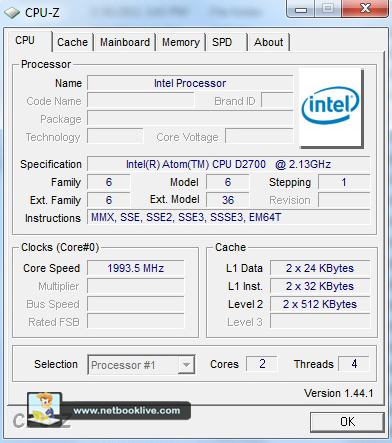This screenshot has width=392, height=443.
Task: Click the empty Technology field
Action: coord(115,137)
